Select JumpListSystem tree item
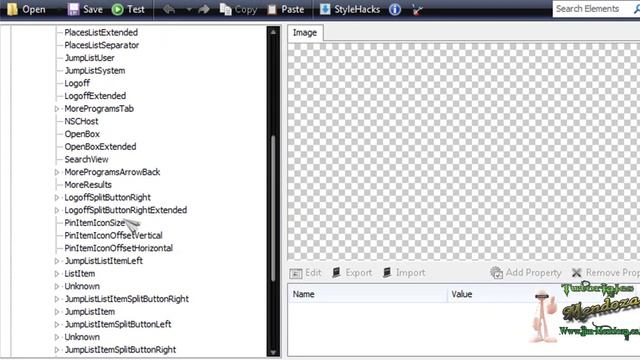Image resolution: width=640 pixels, height=360 pixels. 95,70
